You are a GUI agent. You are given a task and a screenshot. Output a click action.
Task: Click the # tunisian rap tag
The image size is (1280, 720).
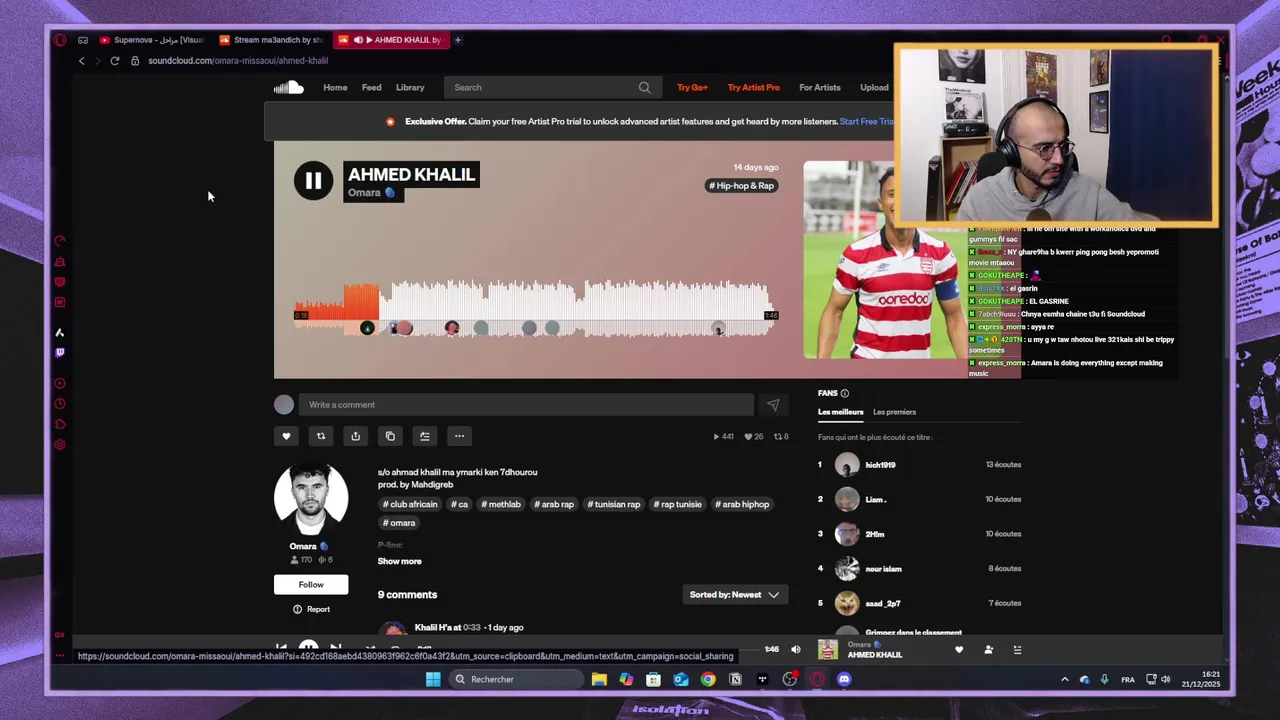click(x=614, y=505)
